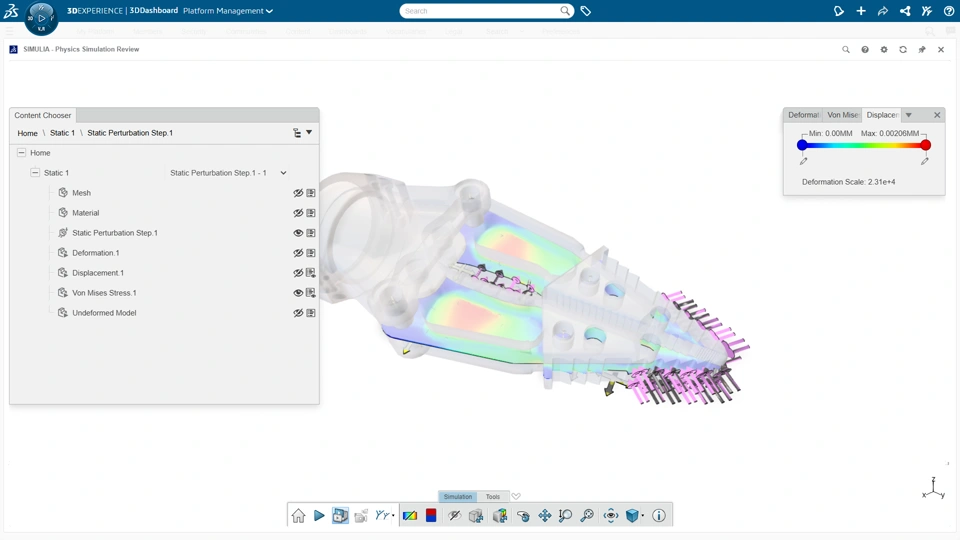Click the Share arrow icon in top bar
960x540 pixels.
pyautogui.click(x=883, y=11)
